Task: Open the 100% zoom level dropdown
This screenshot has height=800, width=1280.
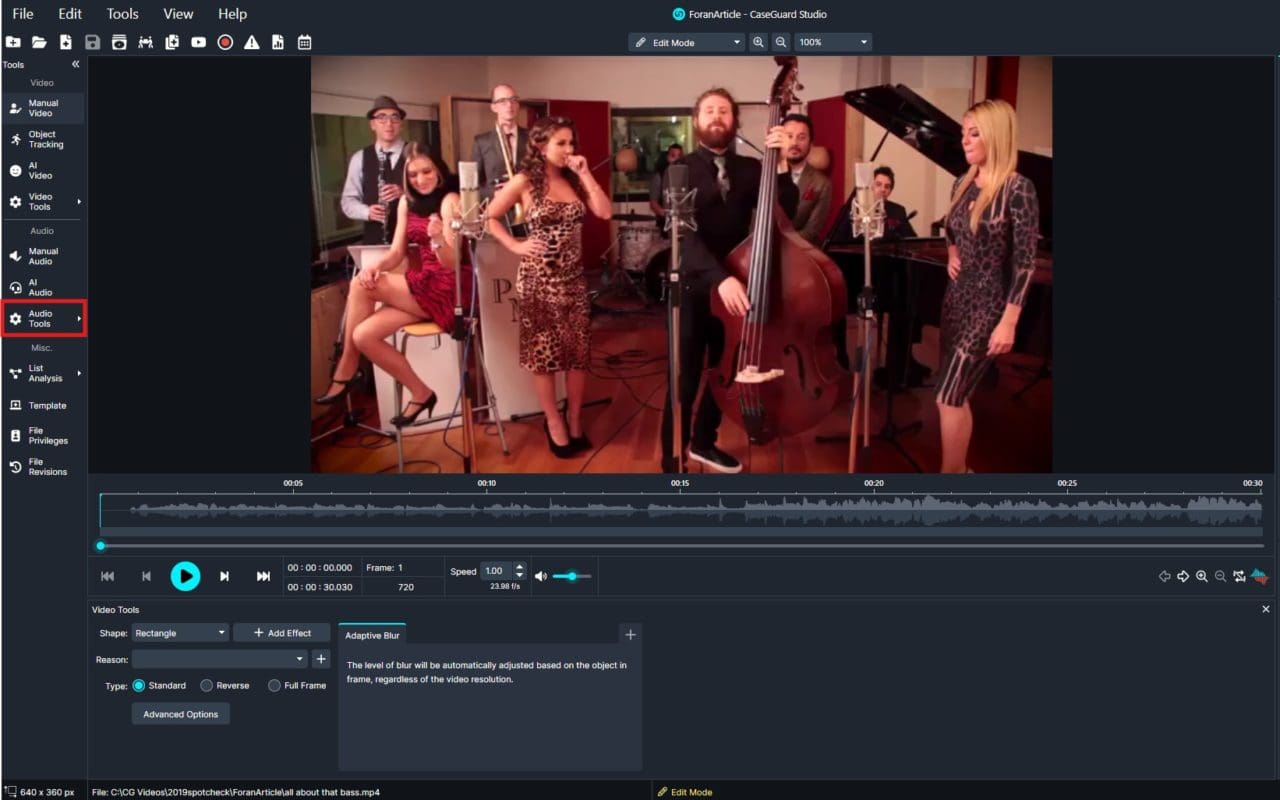Action: 833,42
